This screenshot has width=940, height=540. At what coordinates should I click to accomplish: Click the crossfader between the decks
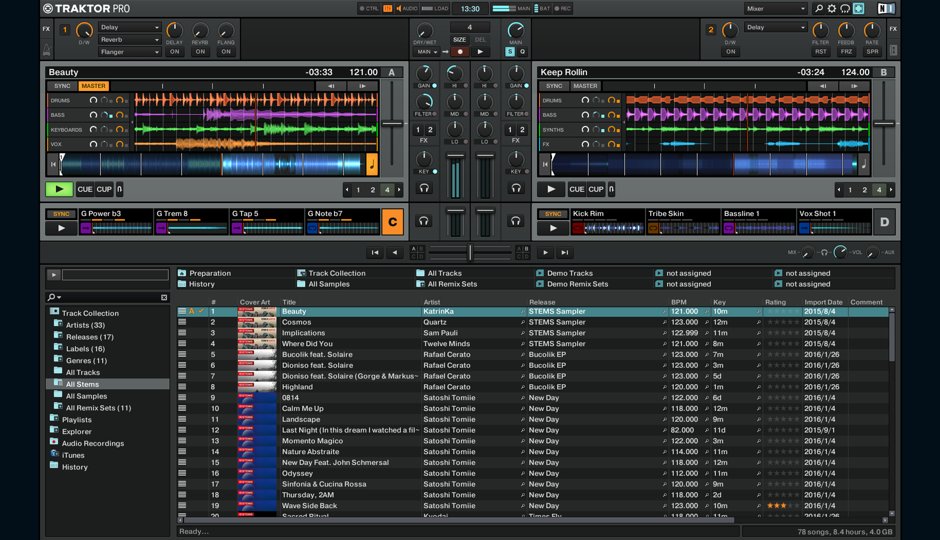[470, 252]
